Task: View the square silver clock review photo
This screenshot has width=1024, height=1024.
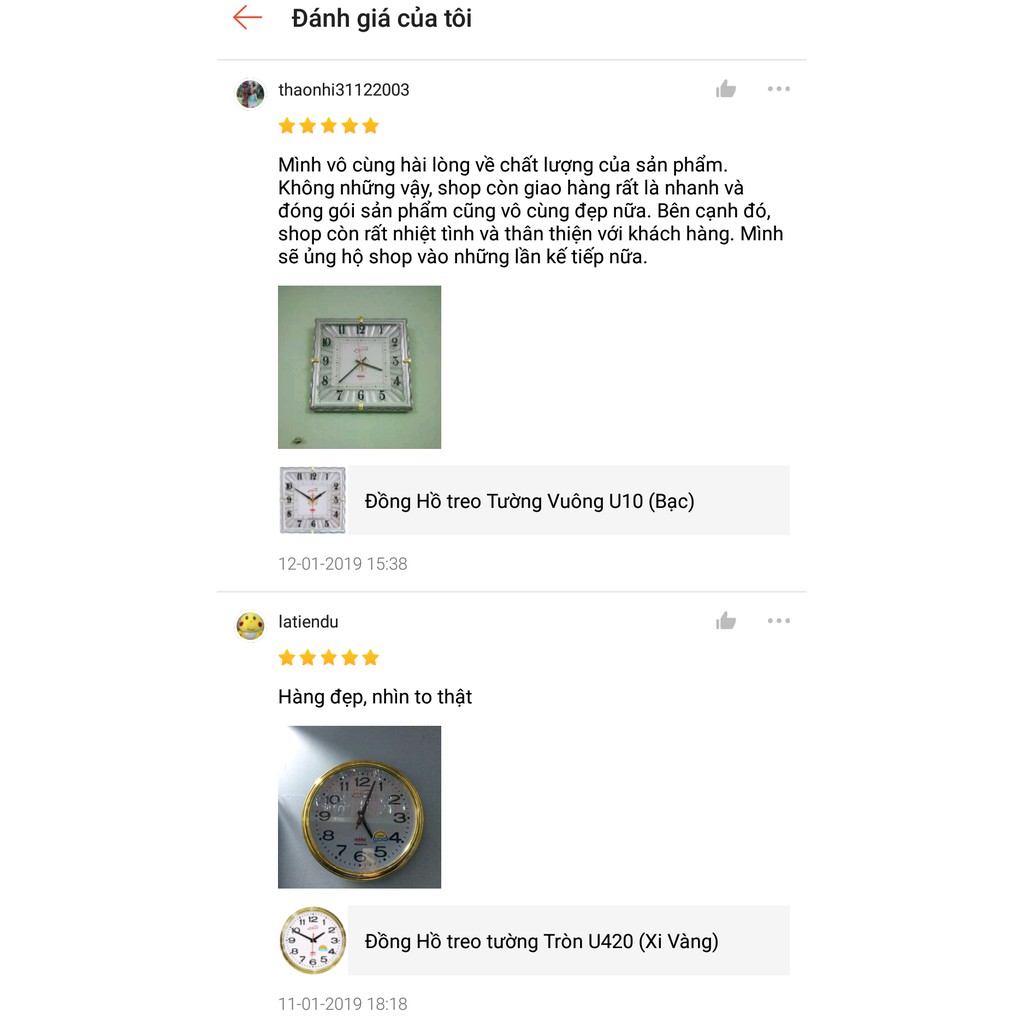Action: point(359,367)
